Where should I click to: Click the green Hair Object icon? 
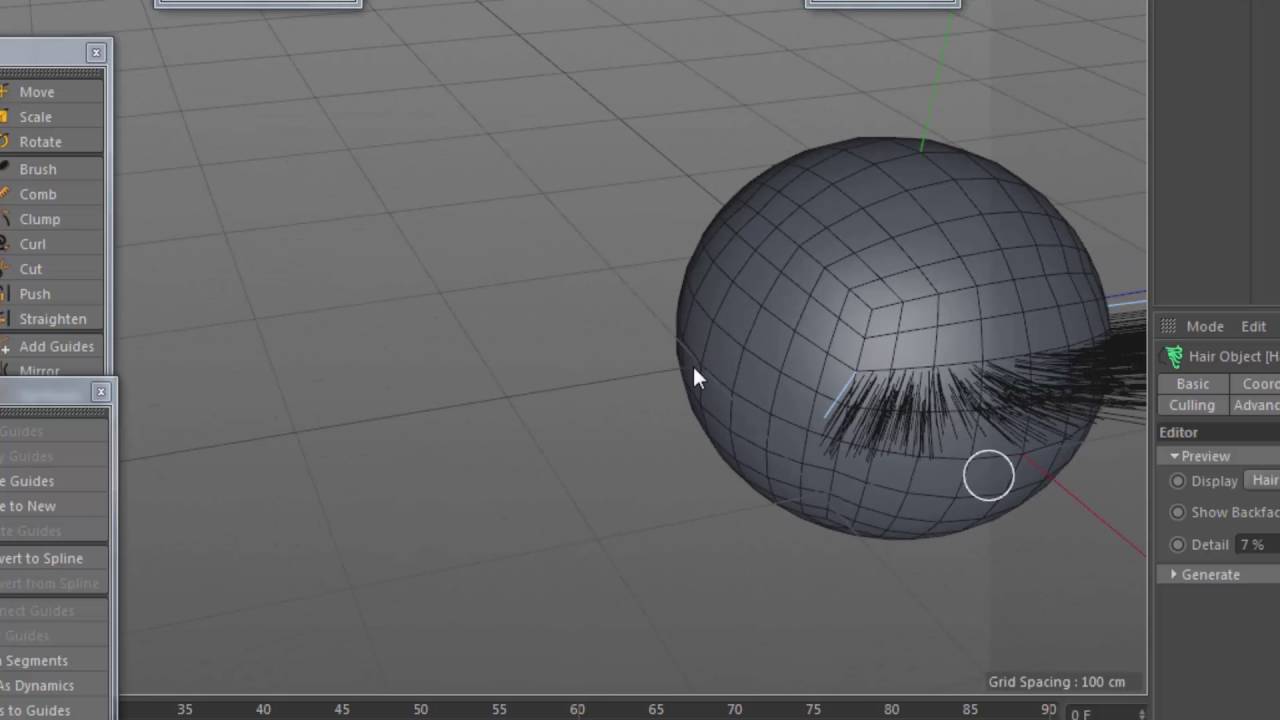point(1174,356)
